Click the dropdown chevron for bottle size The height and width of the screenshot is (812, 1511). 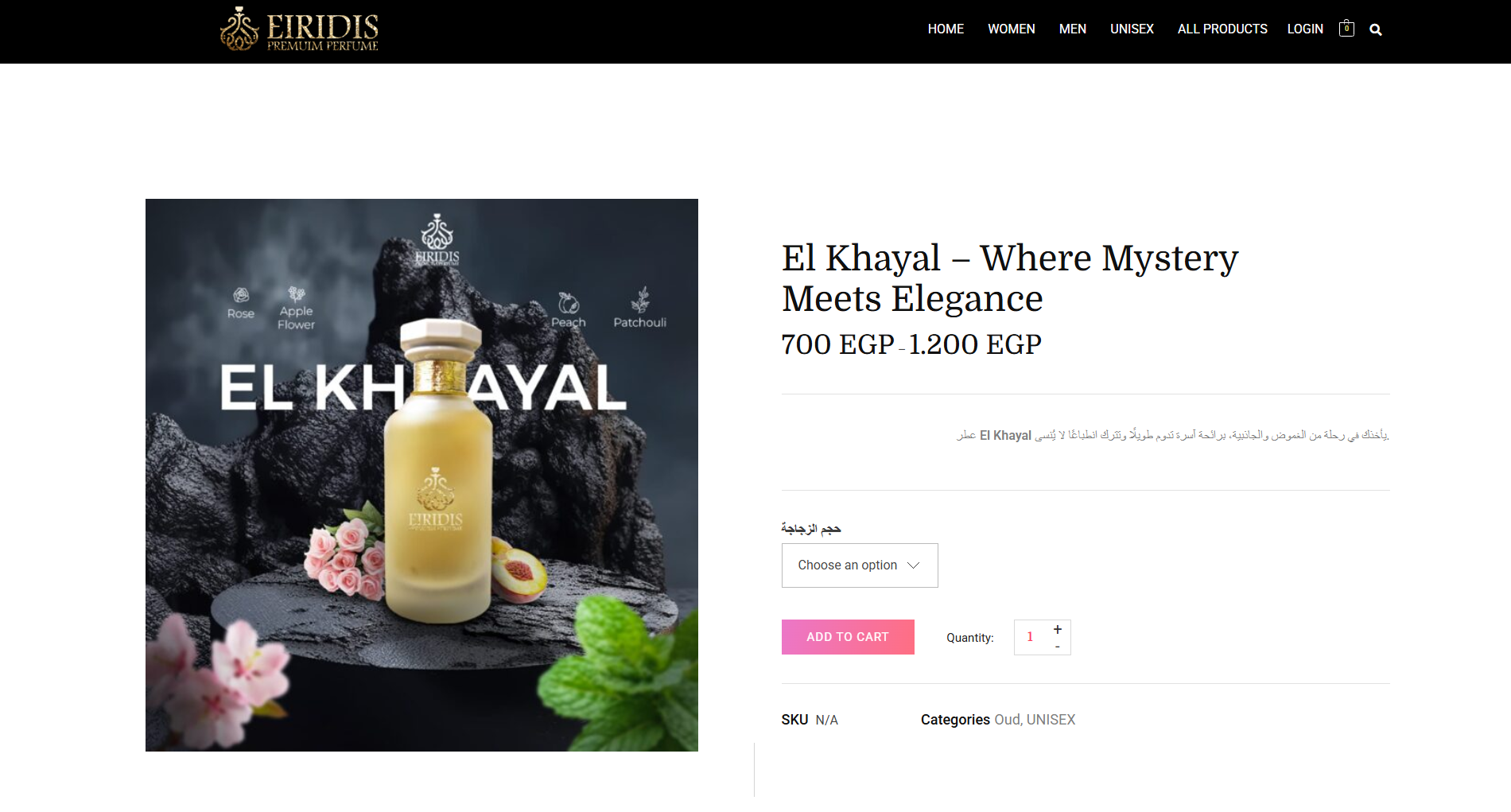tap(914, 565)
